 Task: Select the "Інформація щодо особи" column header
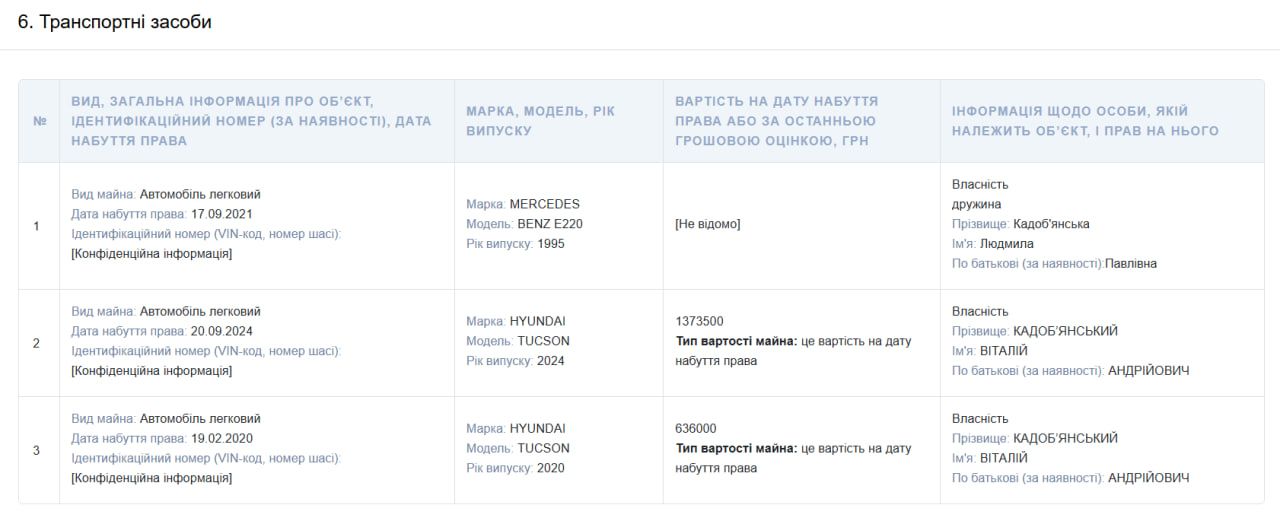[x=1085, y=121]
